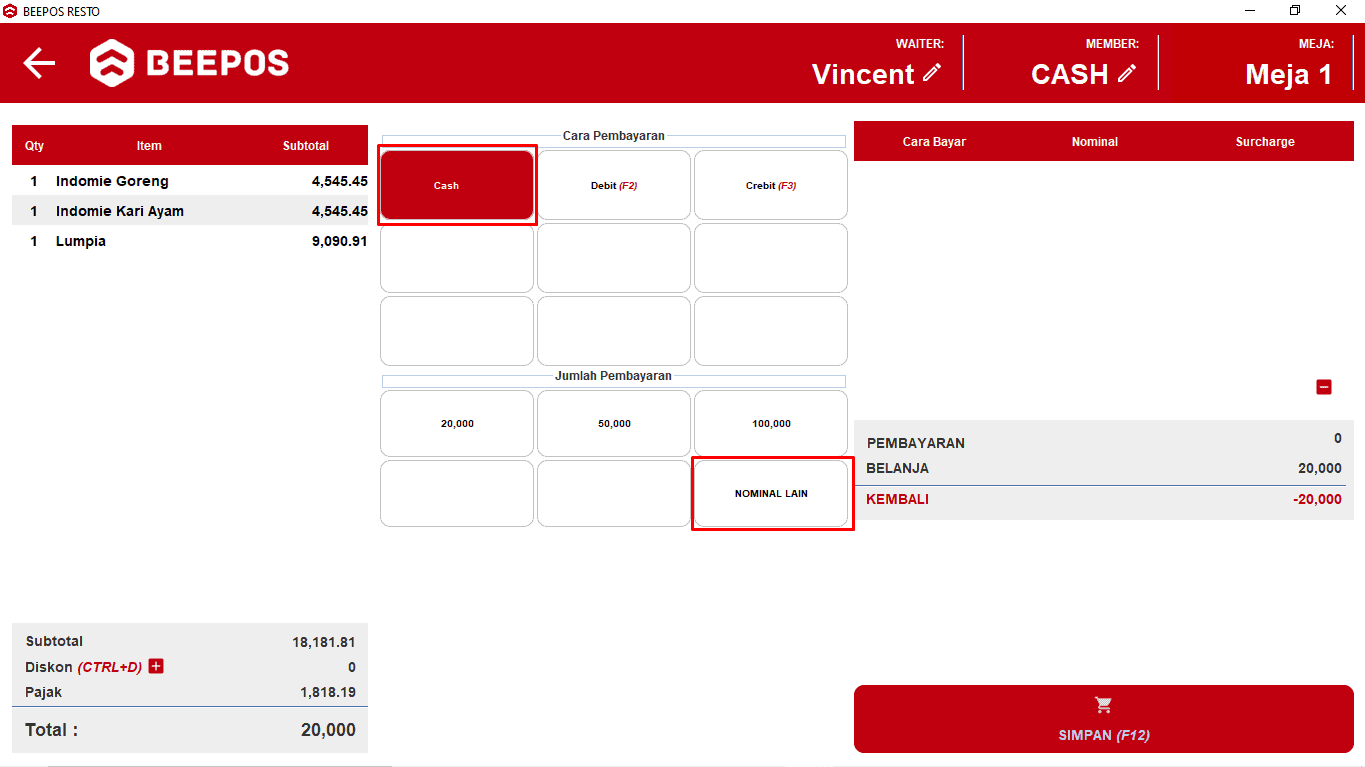This screenshot has height=767, width=1365.
Task: Click the Nominal column header
Action: click(1095, 142)
